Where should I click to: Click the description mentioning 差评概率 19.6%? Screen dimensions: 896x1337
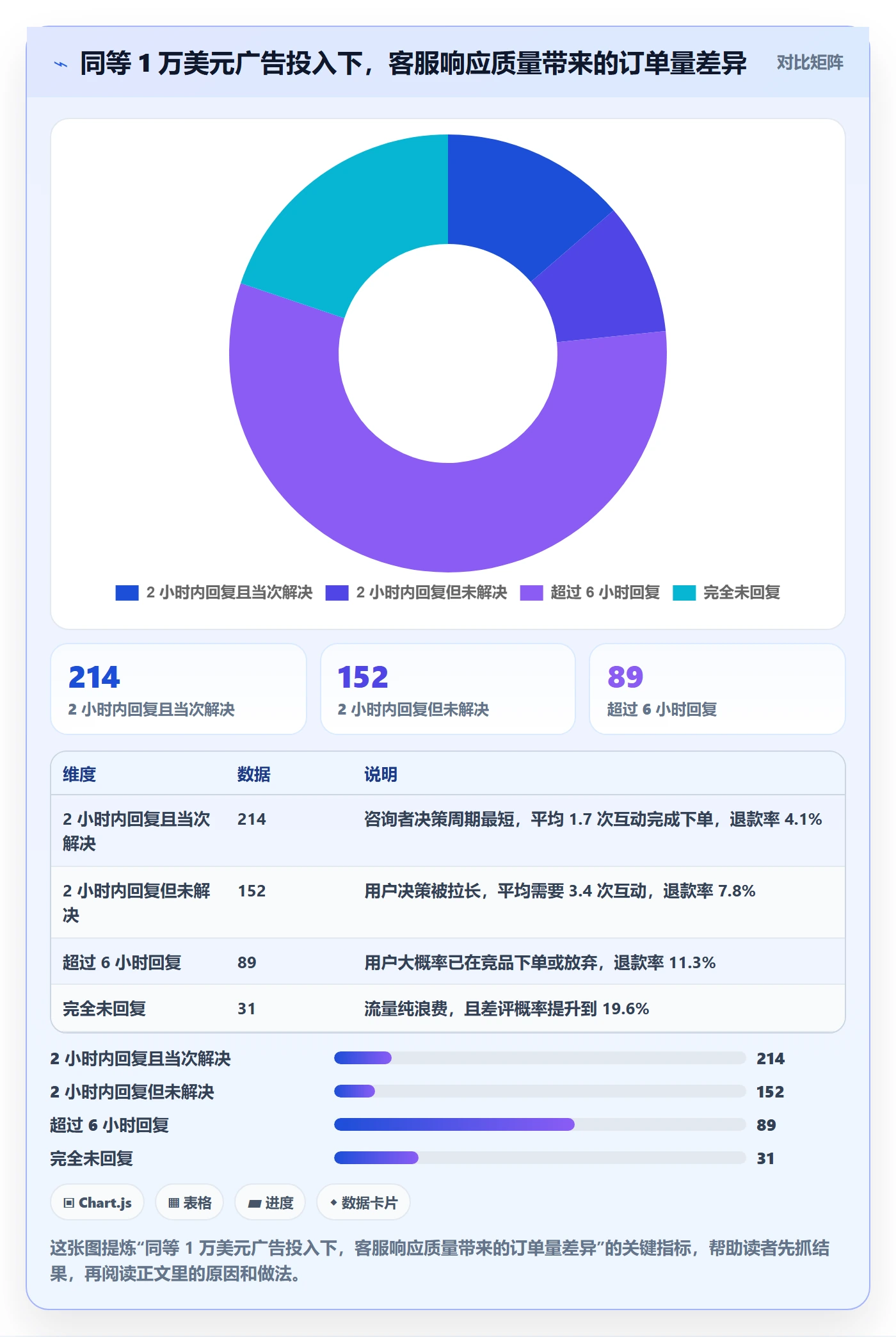coord(507,1009)
